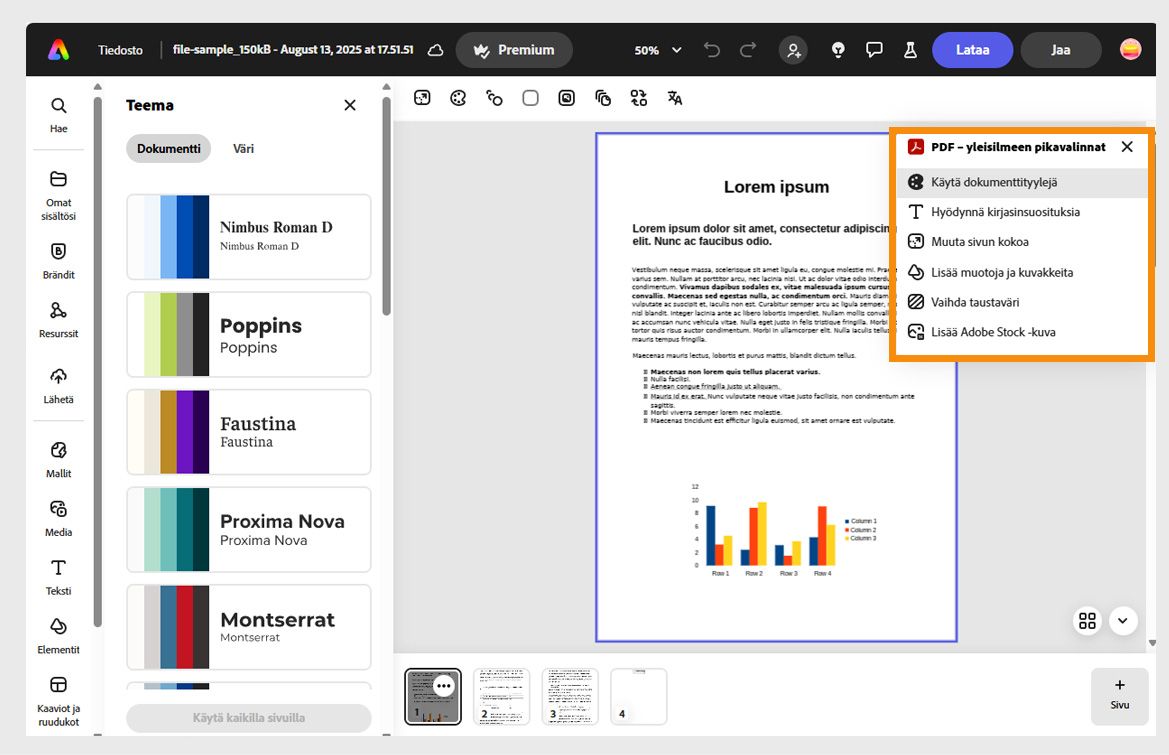
Task: Select the Nimbus Roman D theme
Action: click(249, 237)
